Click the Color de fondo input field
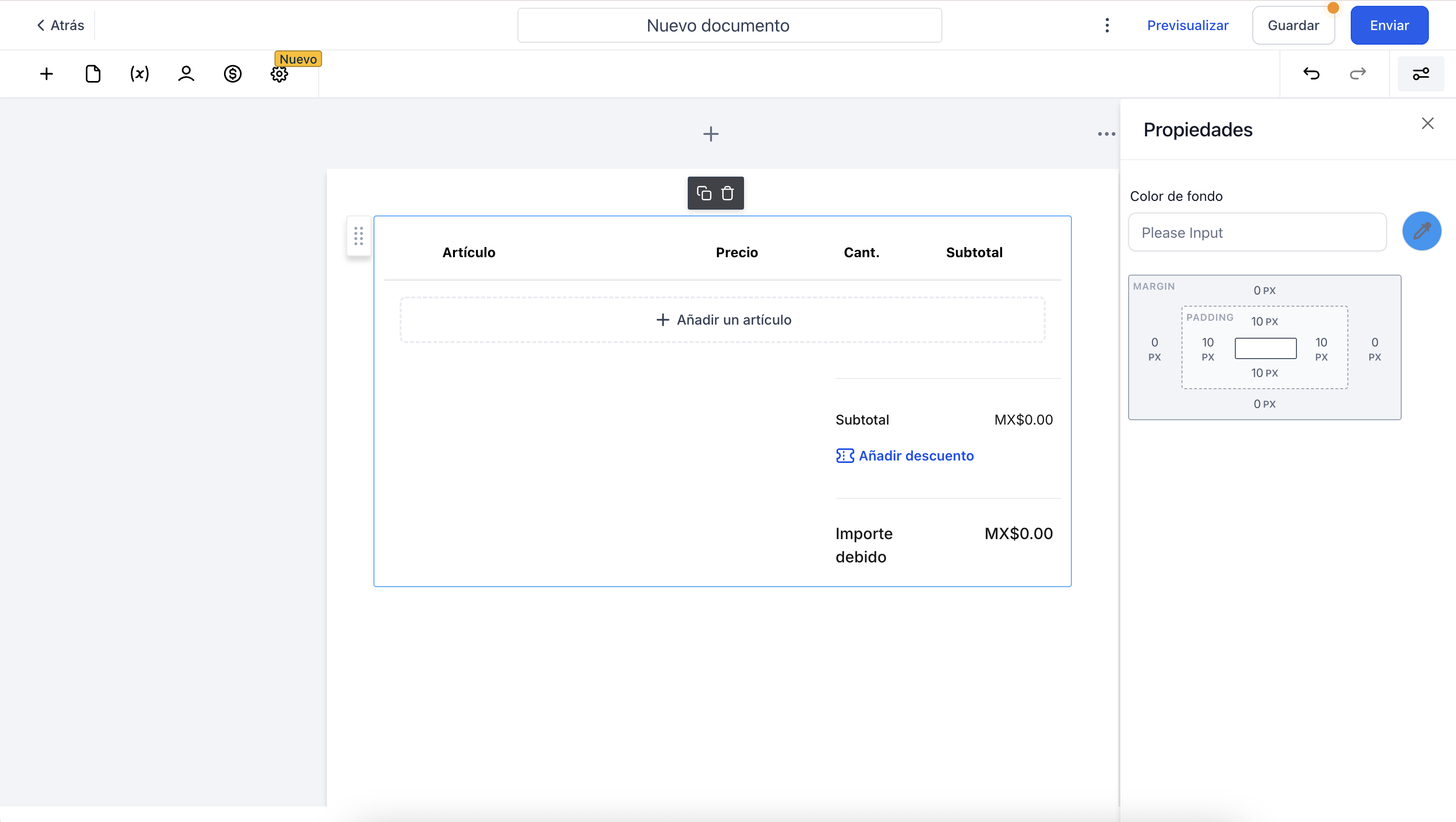The width and height of the screenshot is (1456, 822). pos(1257,232)
